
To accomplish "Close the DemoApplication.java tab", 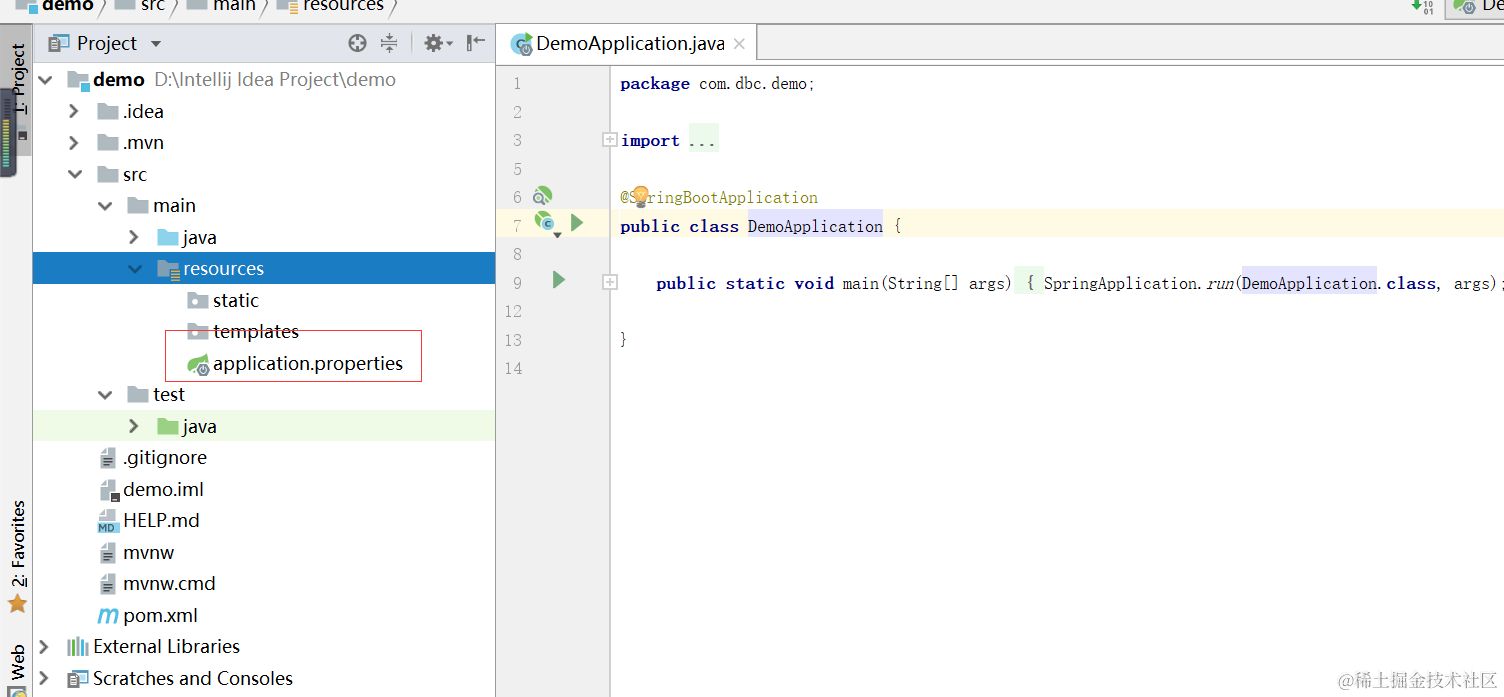I will point(740,44).
